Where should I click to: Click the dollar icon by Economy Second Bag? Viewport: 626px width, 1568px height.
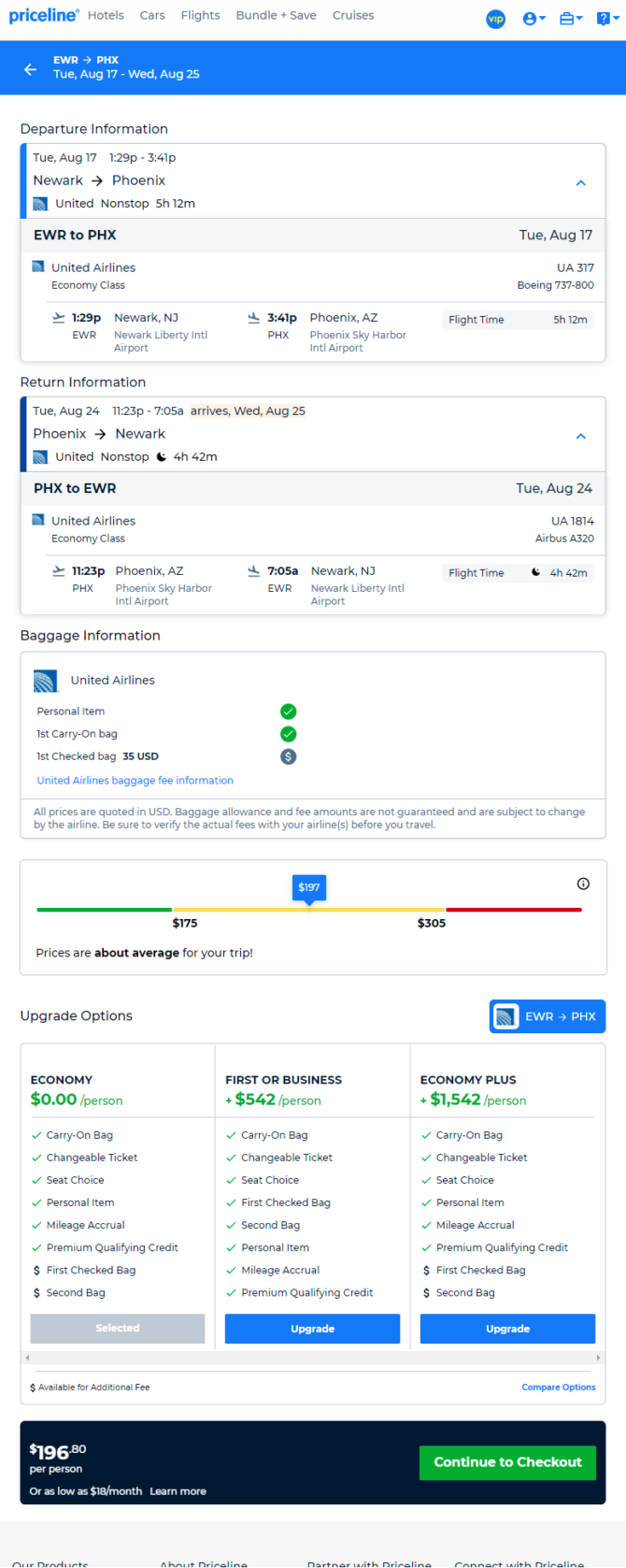point(36,1293)
